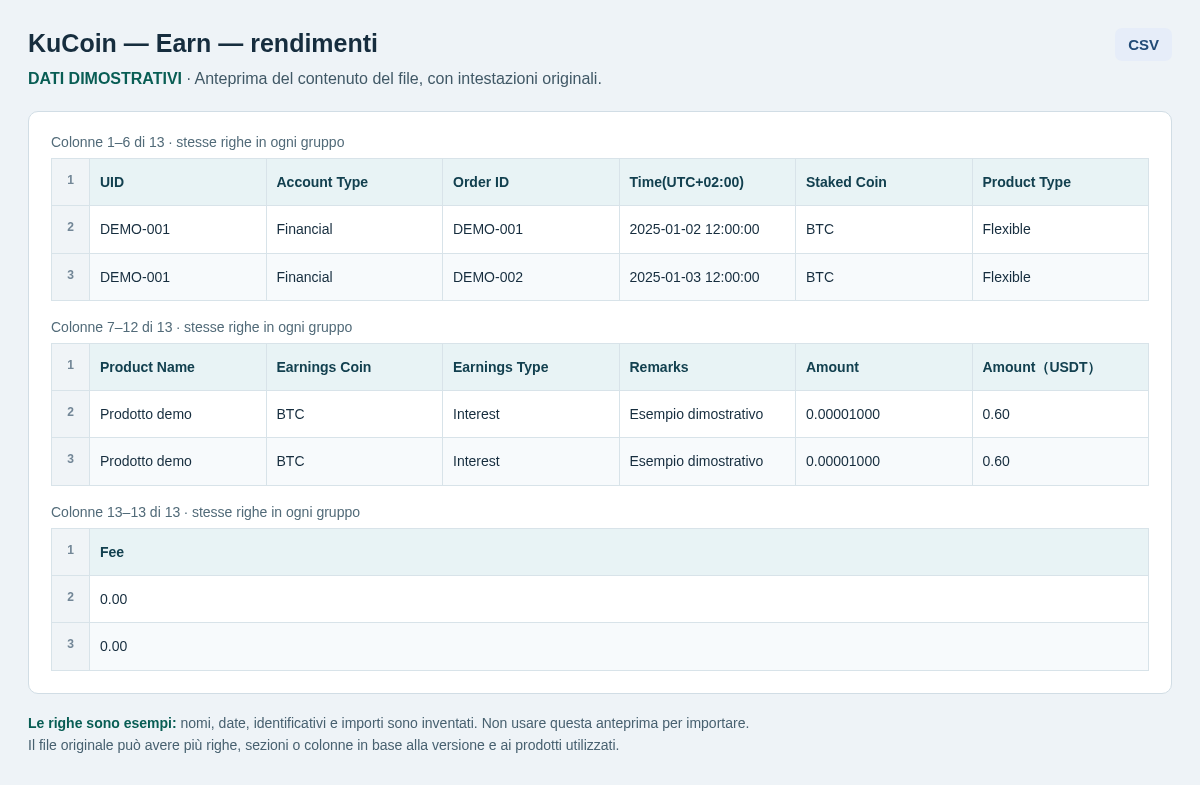Click the 'DATI DIMOSTRATIVI' label
1200x785 pixels.
105,78
